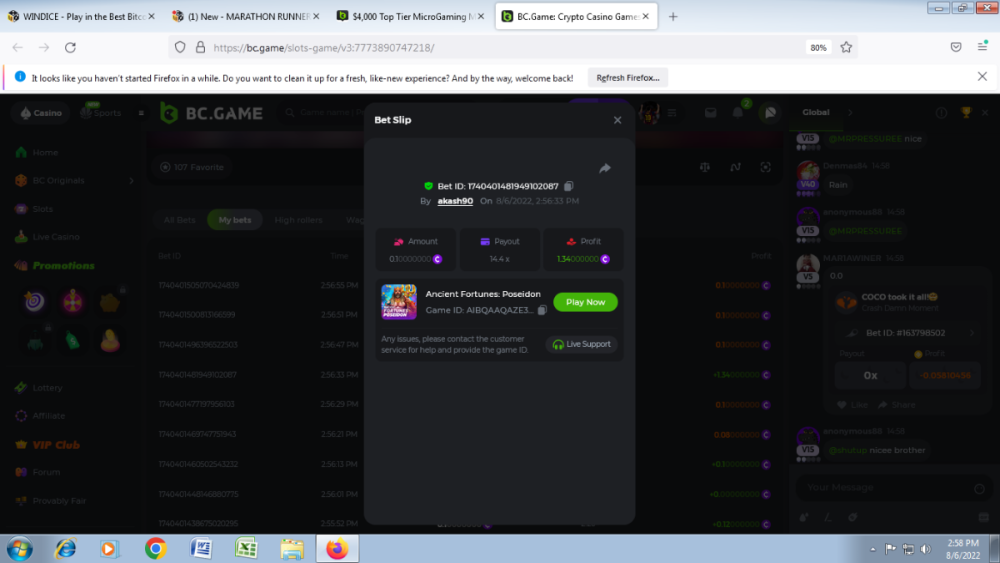Open akash90 user profile link

(455, 201)
